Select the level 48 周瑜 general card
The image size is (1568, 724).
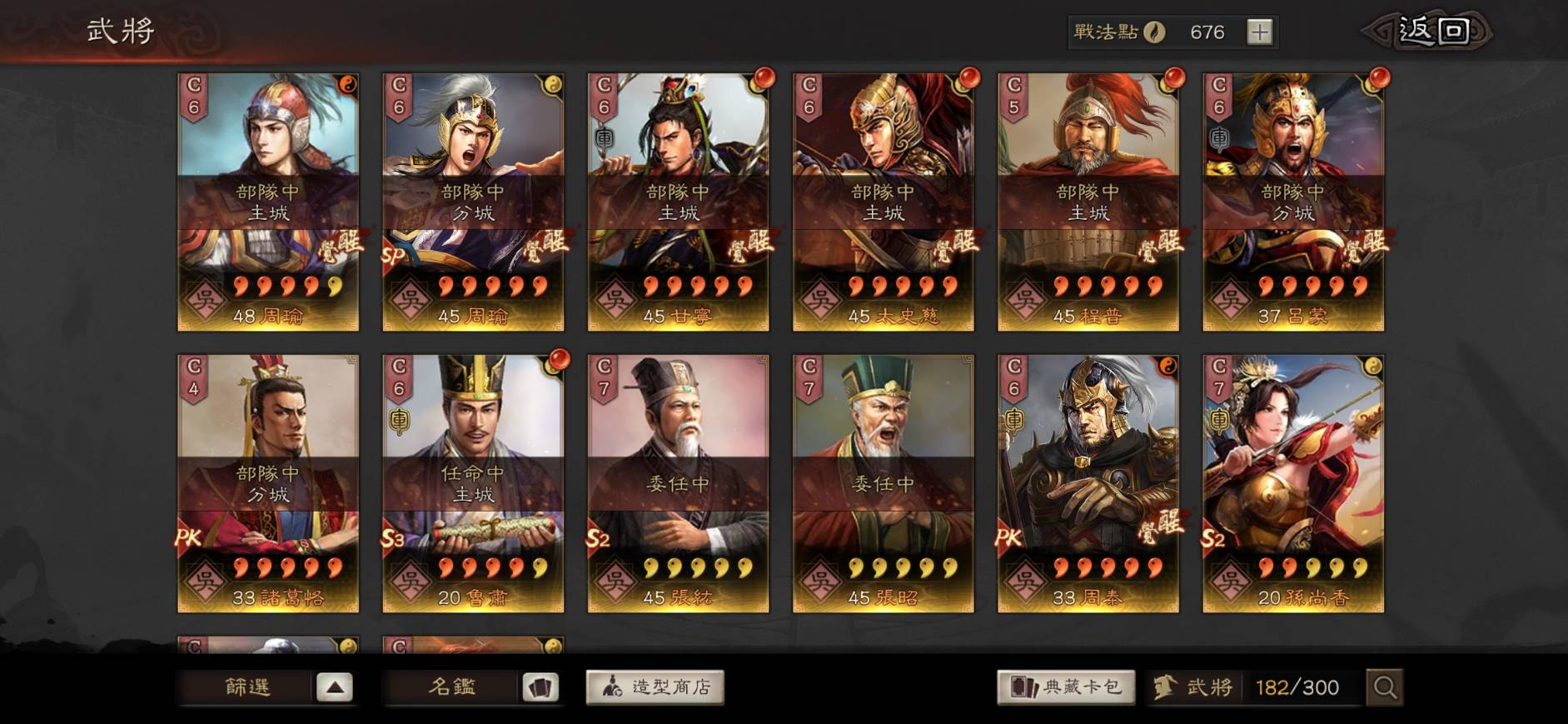pos(268,202)
